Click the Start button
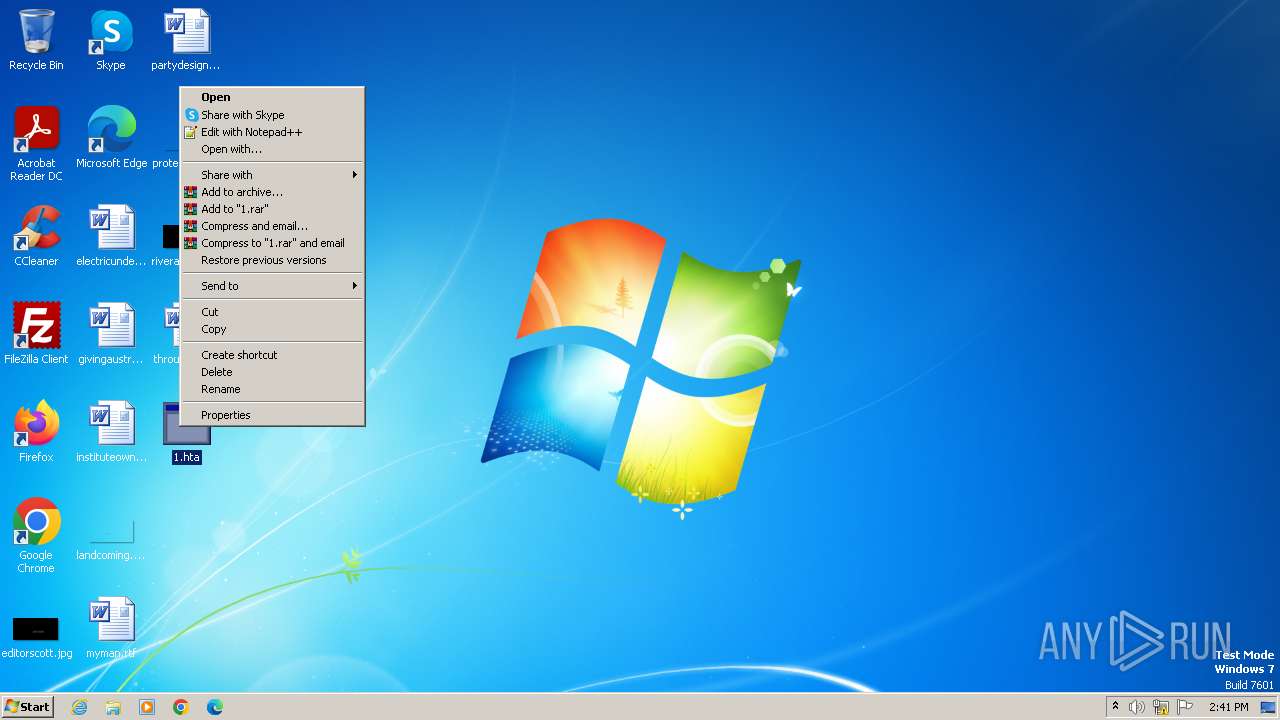This screenshot has height=720, width=1280. tap(27, 707)
